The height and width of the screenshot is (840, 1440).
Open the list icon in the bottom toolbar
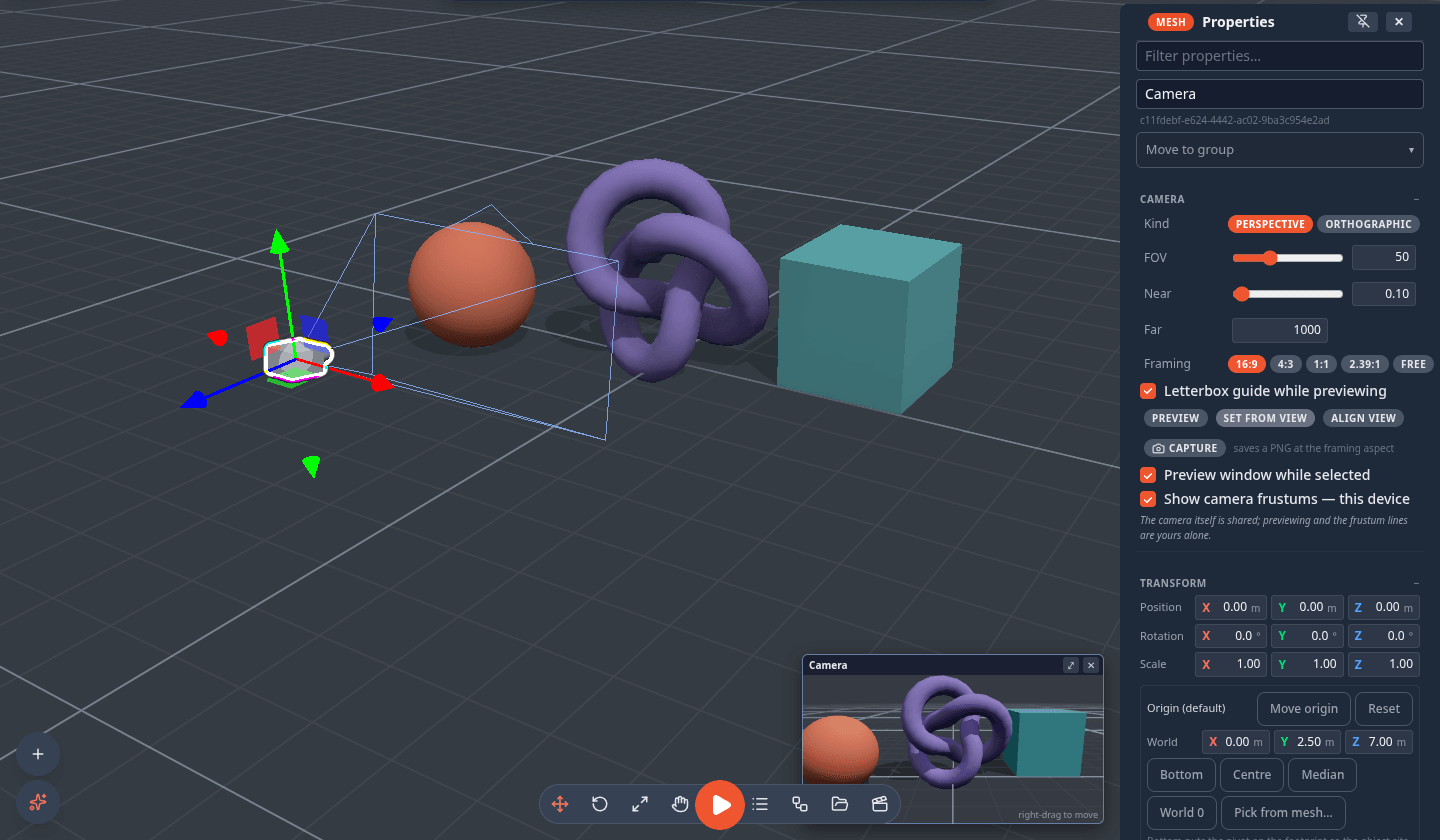(760, 804)
